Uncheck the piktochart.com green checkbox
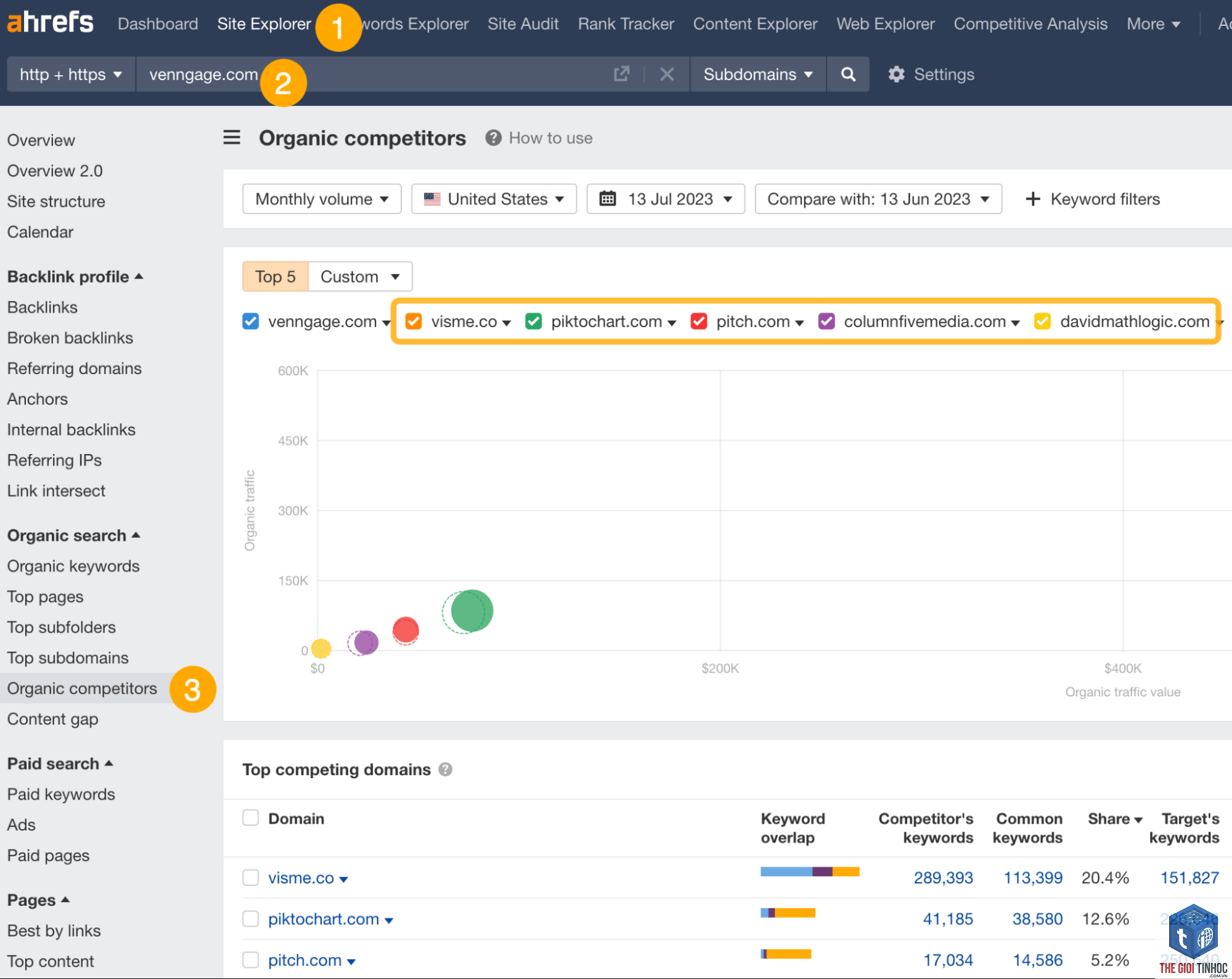 tap(534, 321)
